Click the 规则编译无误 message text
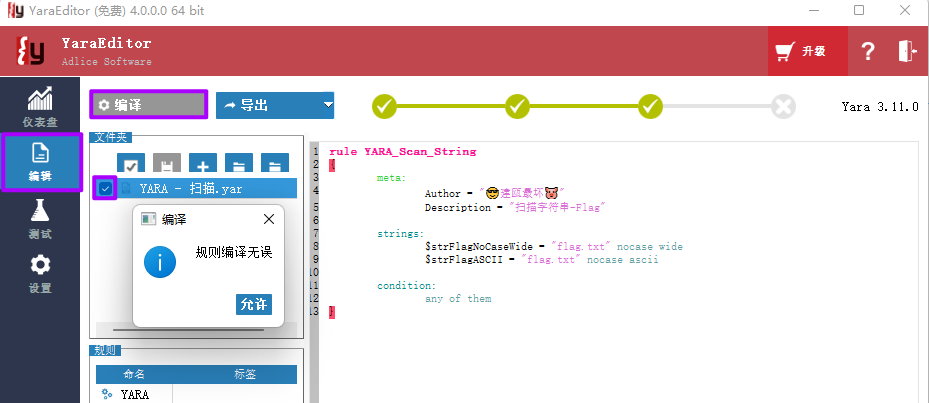 [233, 253]
